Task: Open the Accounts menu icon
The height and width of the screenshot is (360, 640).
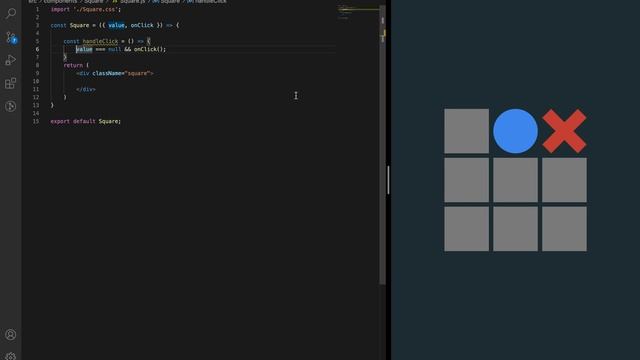Action: tap(11, 335)
